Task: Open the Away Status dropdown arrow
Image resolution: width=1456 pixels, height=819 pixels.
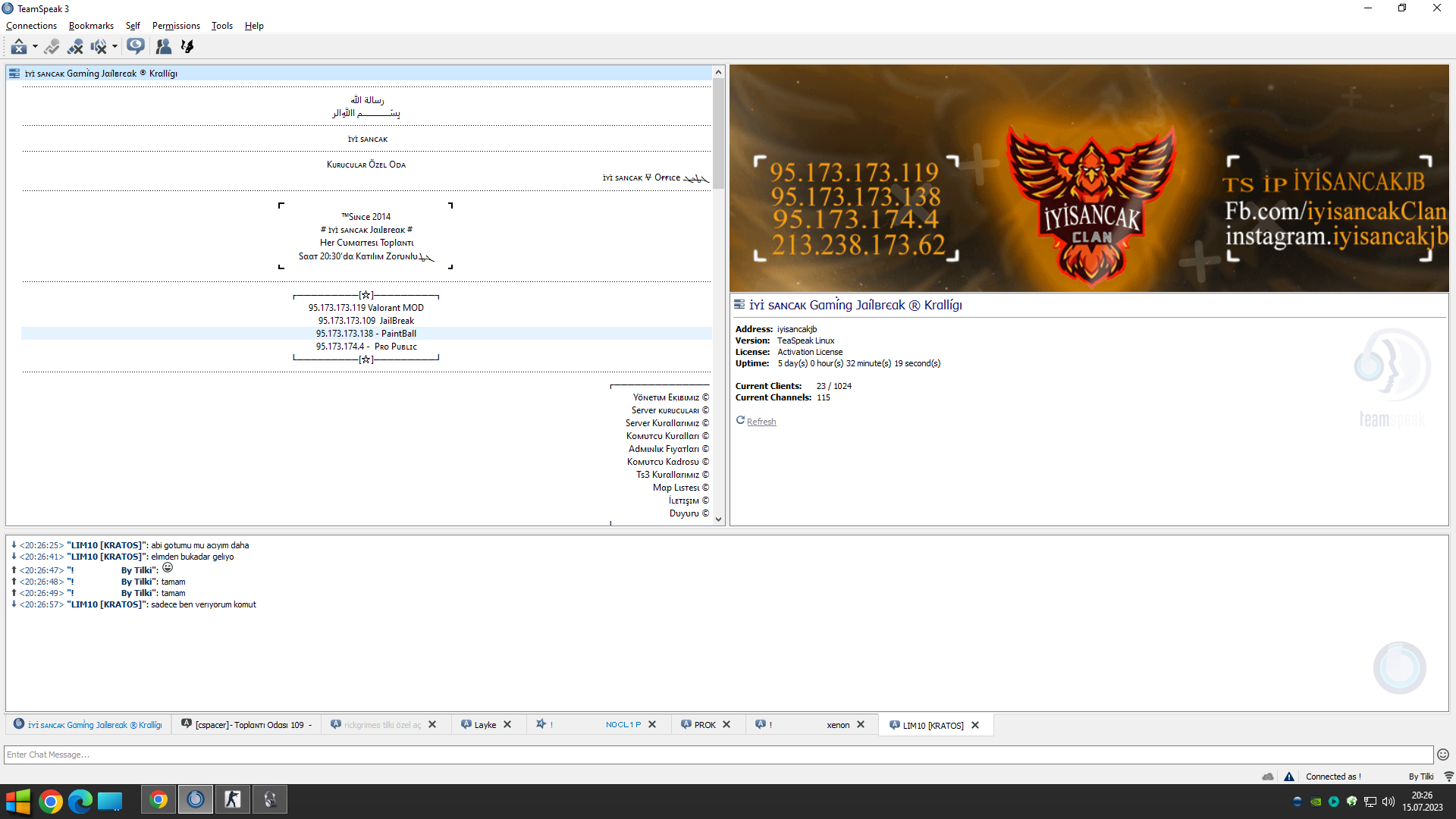Action: click(35, 47)
